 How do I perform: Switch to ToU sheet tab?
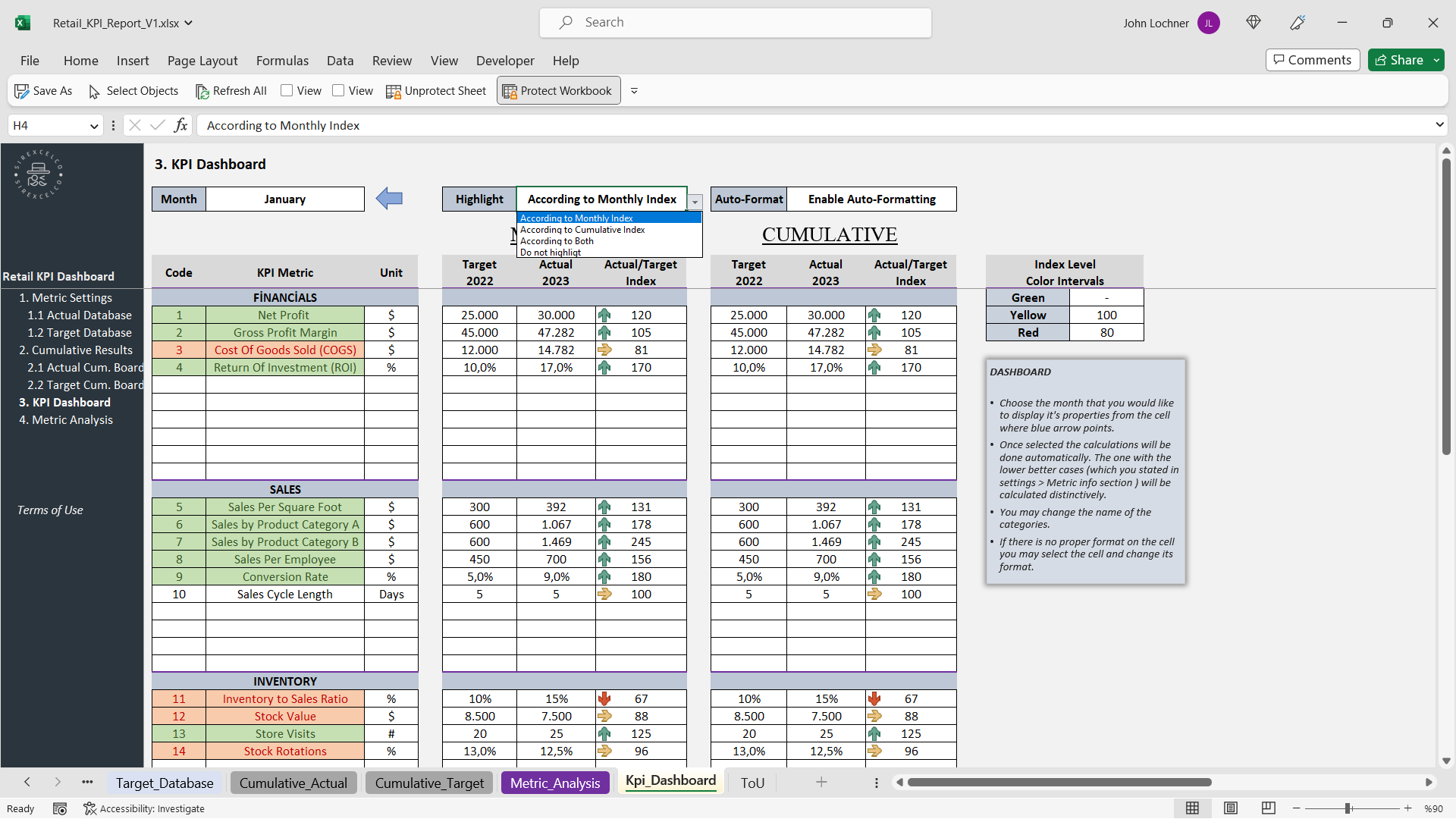click(x=752, y=783)
